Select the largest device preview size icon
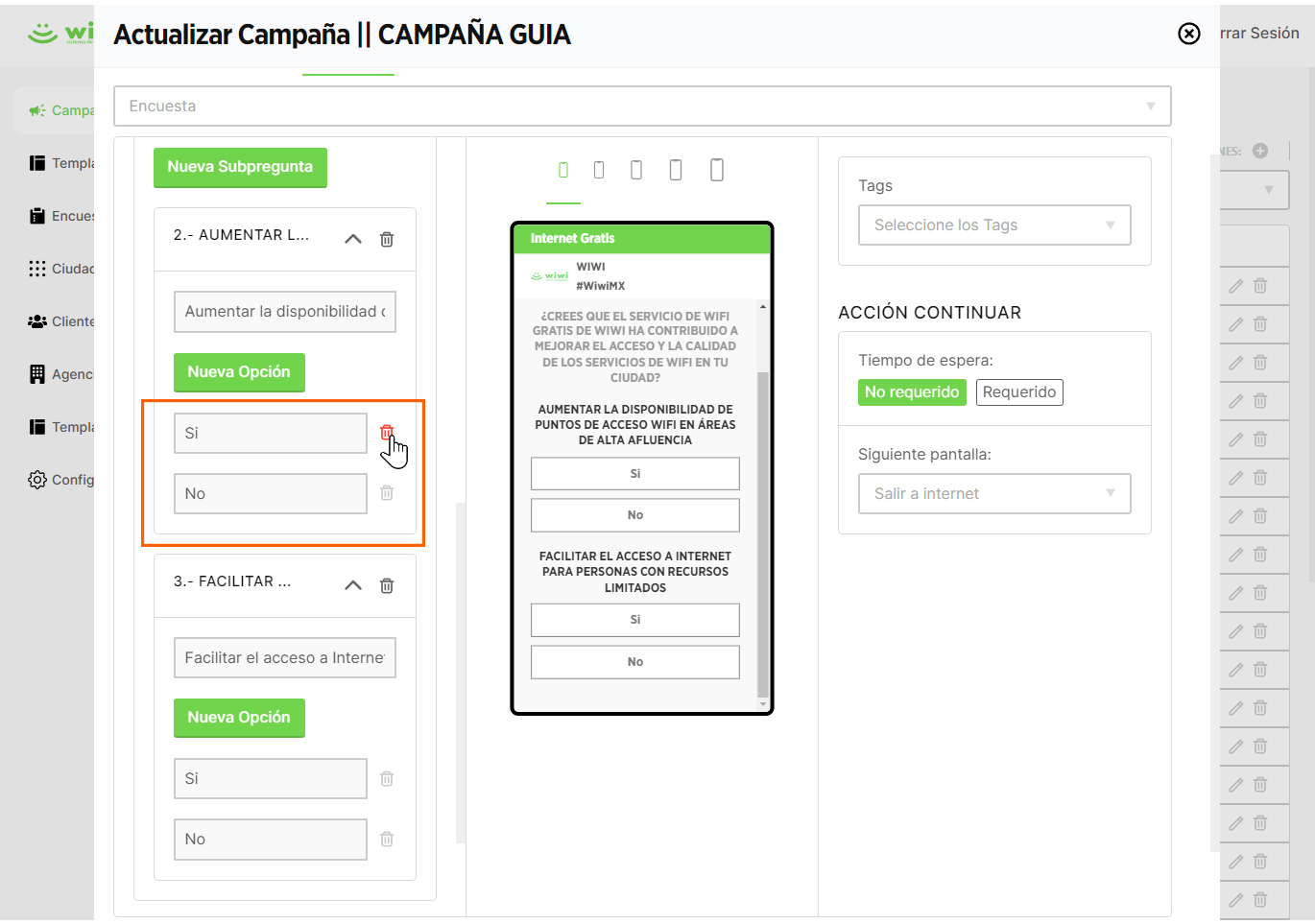The image size is (1315, 924). [717, 170]
